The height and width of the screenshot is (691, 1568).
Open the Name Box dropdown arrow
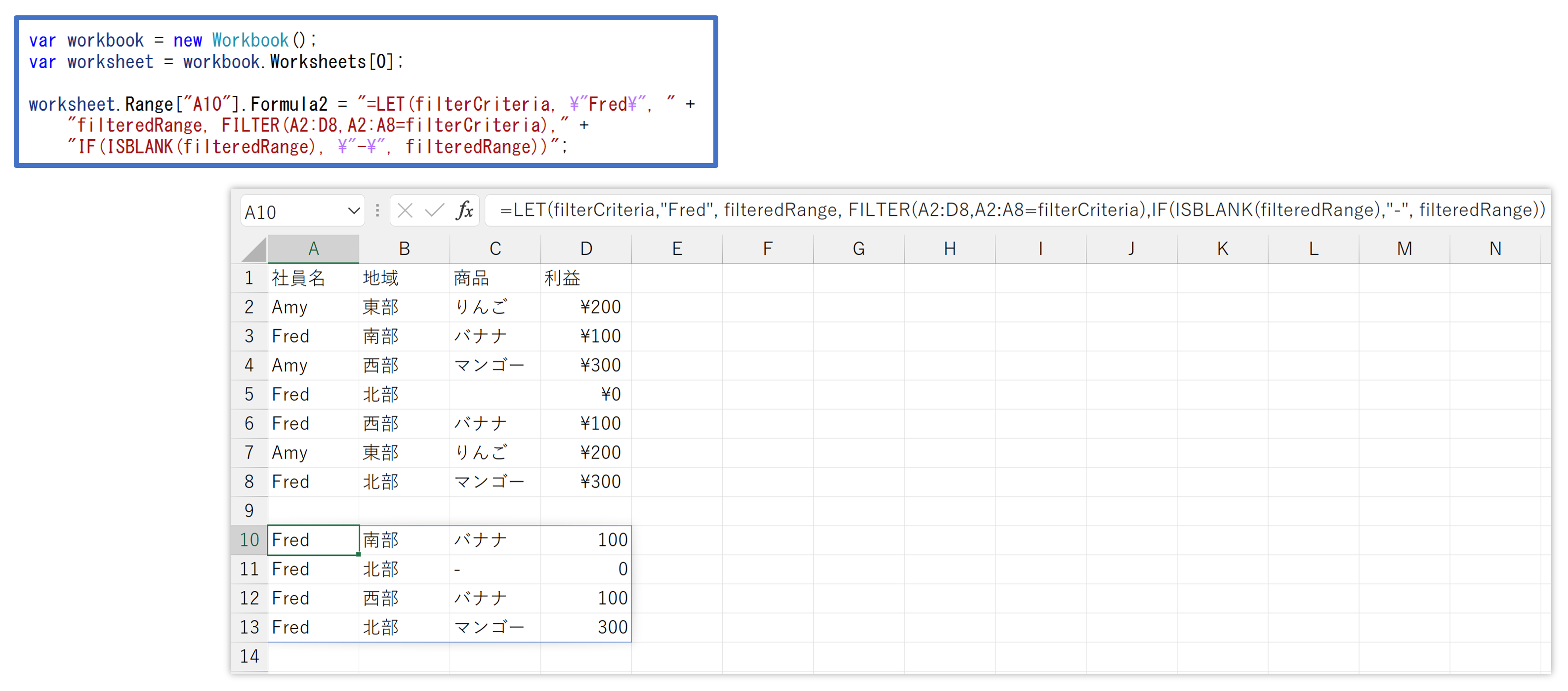354,210
